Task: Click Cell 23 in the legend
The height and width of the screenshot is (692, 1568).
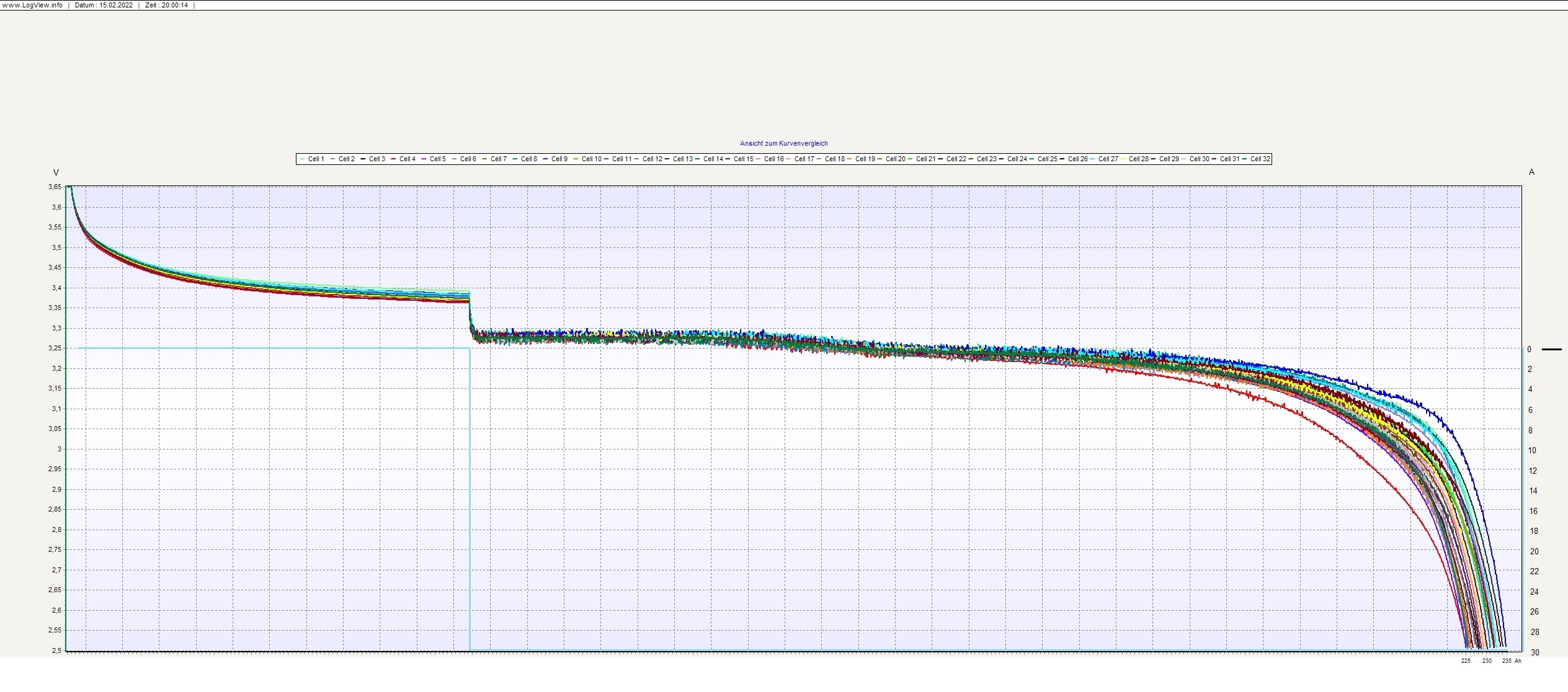Action: pos(987,159)
